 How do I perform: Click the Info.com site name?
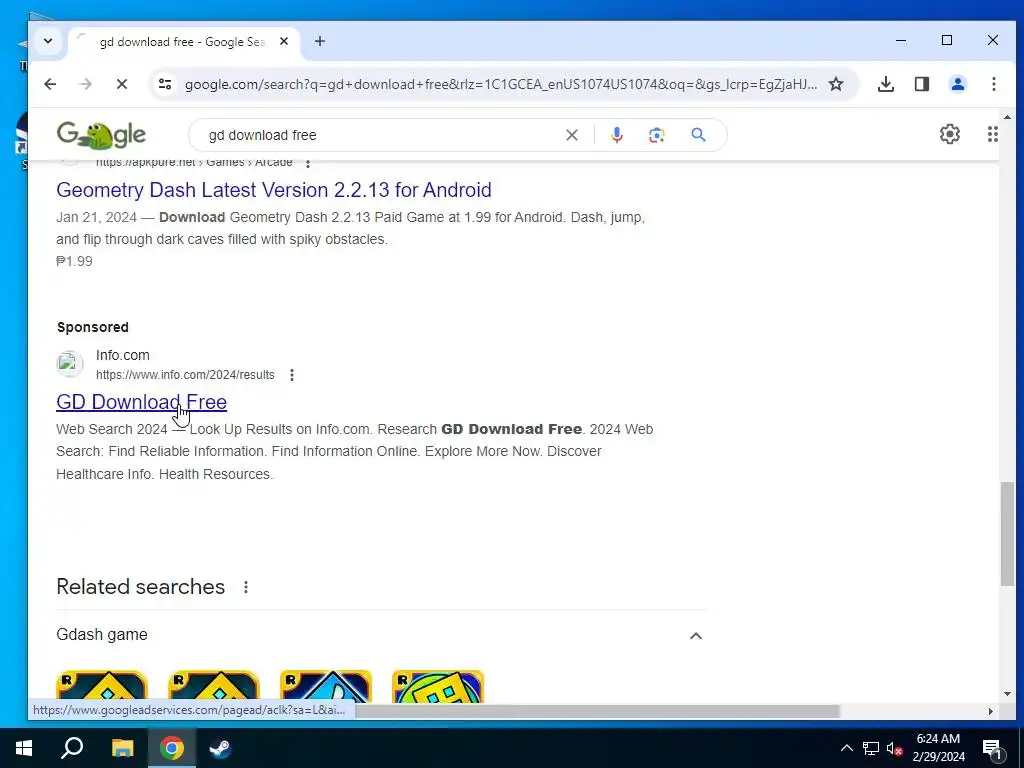123,355
